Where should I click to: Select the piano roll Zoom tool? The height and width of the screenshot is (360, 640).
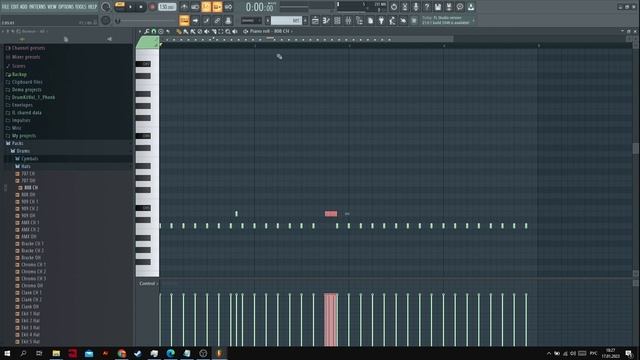click(228, 31)
